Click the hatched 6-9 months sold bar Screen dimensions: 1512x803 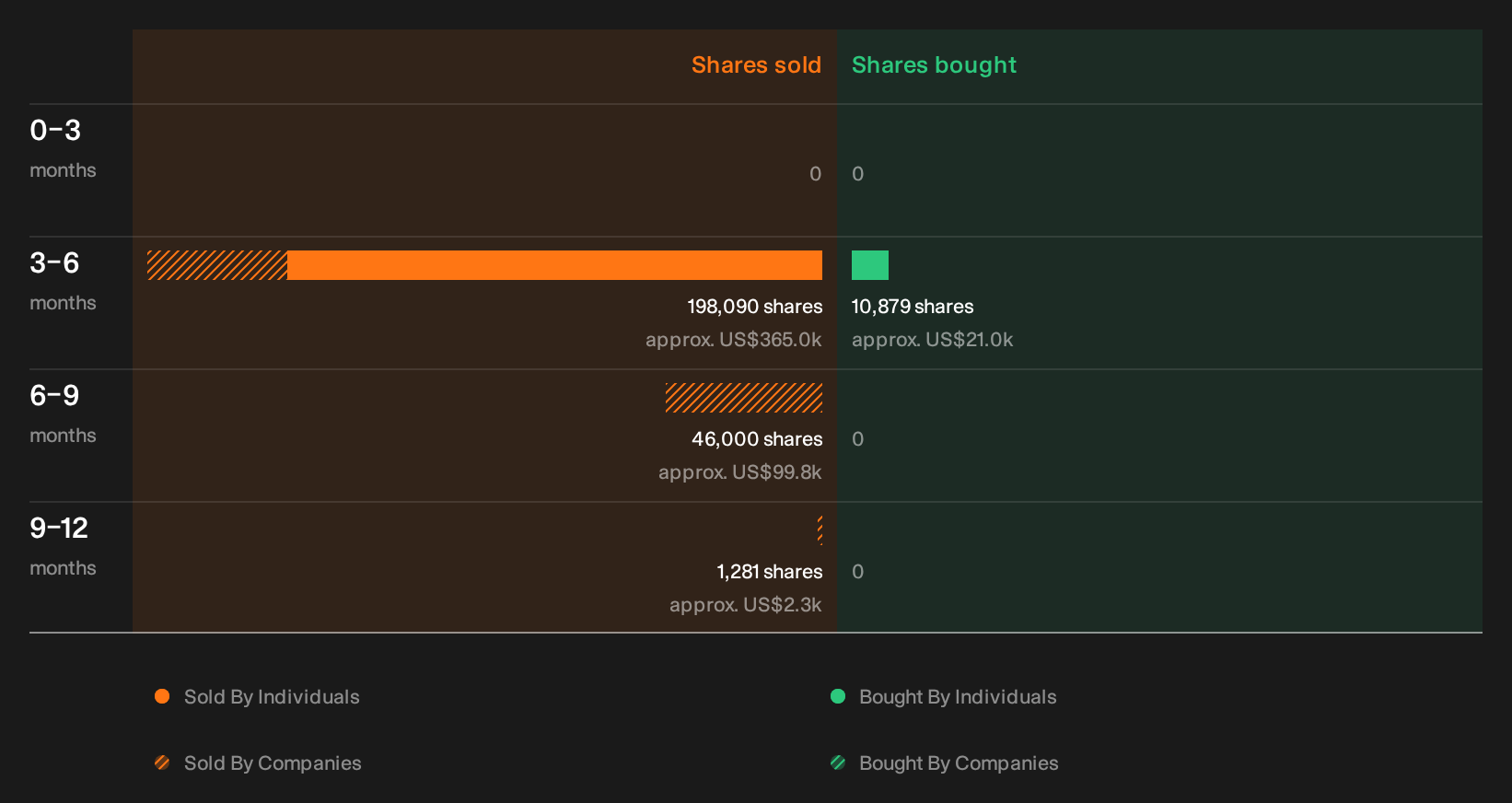(x=744, y=398)
